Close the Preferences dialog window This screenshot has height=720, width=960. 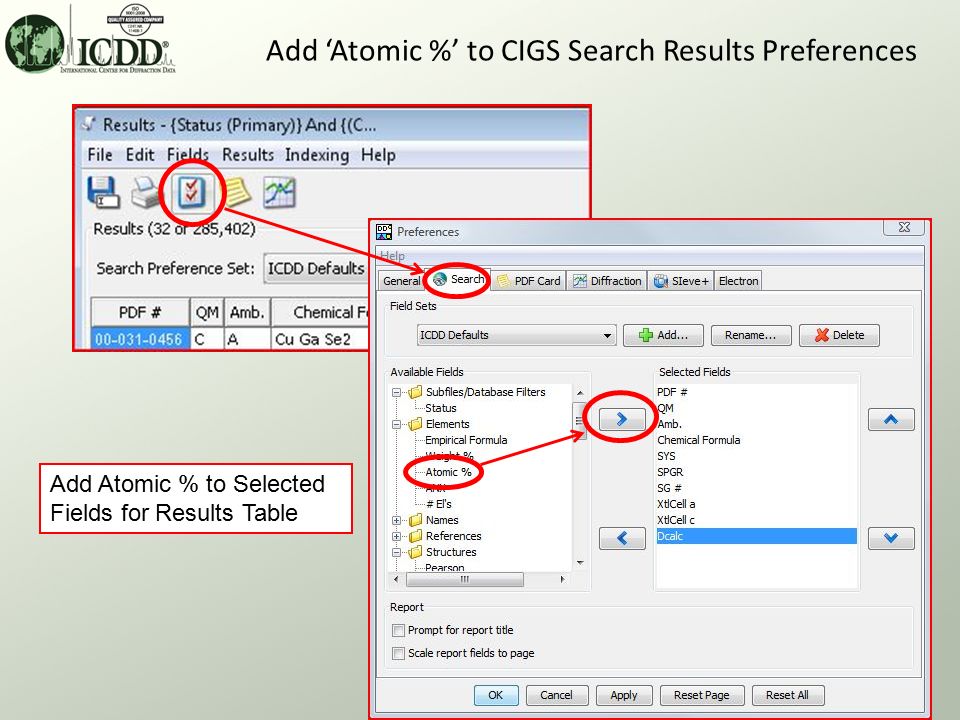(904, 227)
